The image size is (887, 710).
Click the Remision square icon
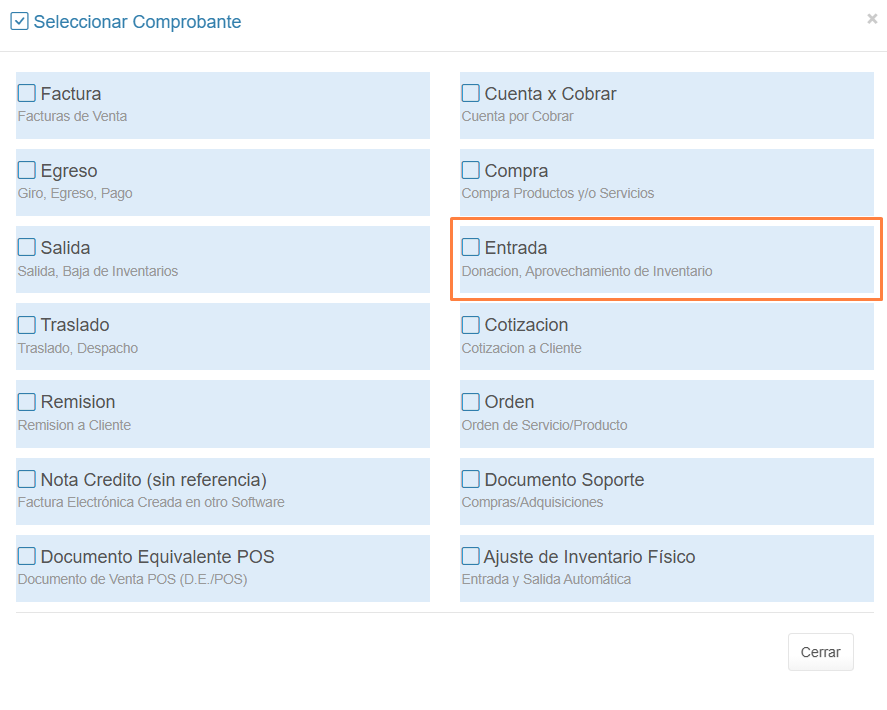point(27,401)
